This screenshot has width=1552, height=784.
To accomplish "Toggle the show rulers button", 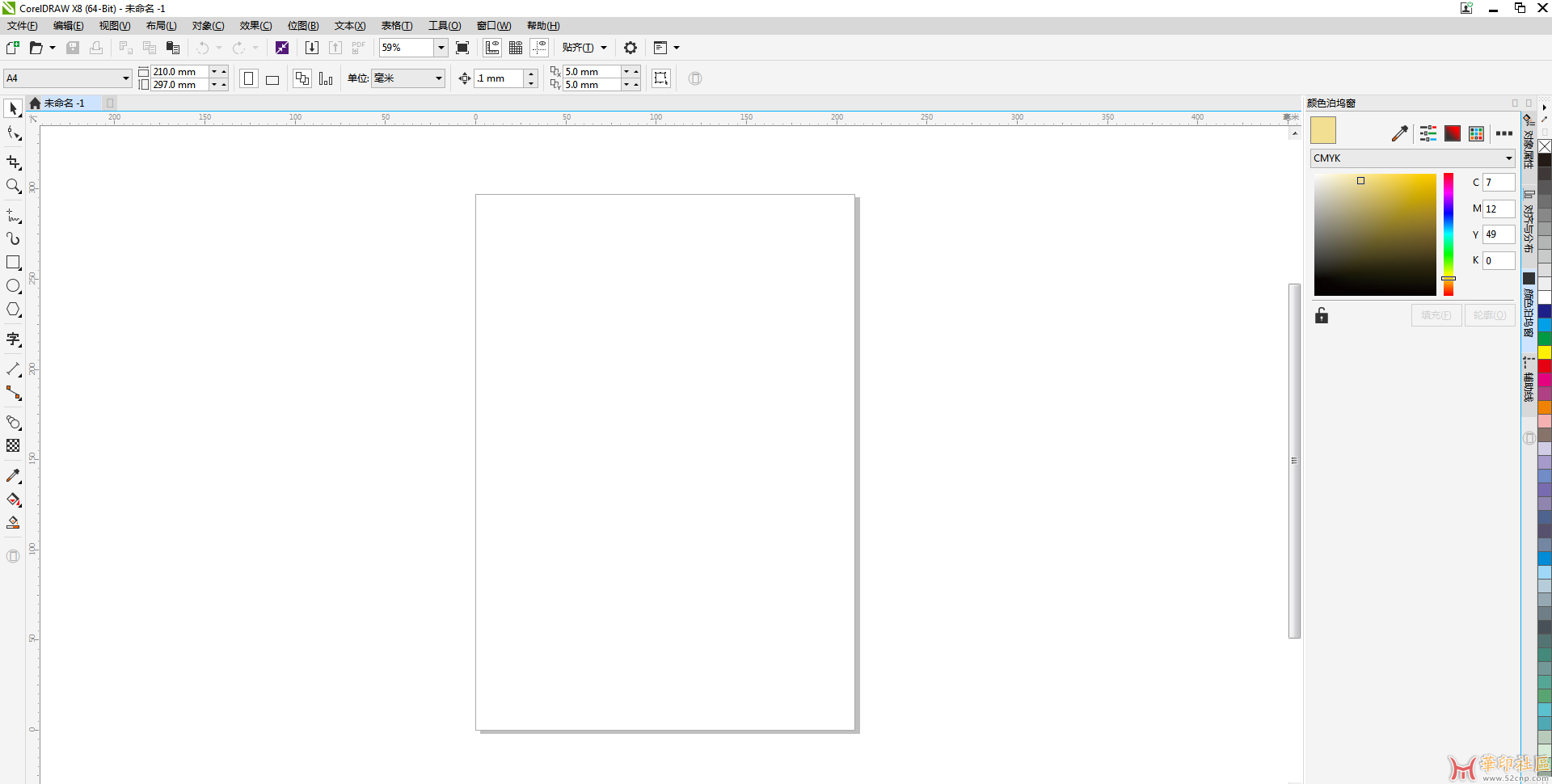I will point(491,48).
